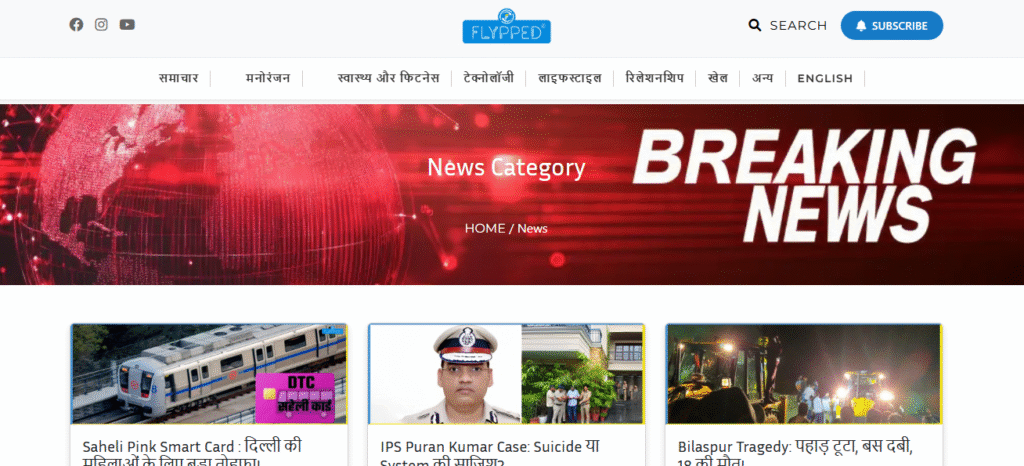
Task: Open the IPS Puran Kumar article image
Action: tap(506, 374)
